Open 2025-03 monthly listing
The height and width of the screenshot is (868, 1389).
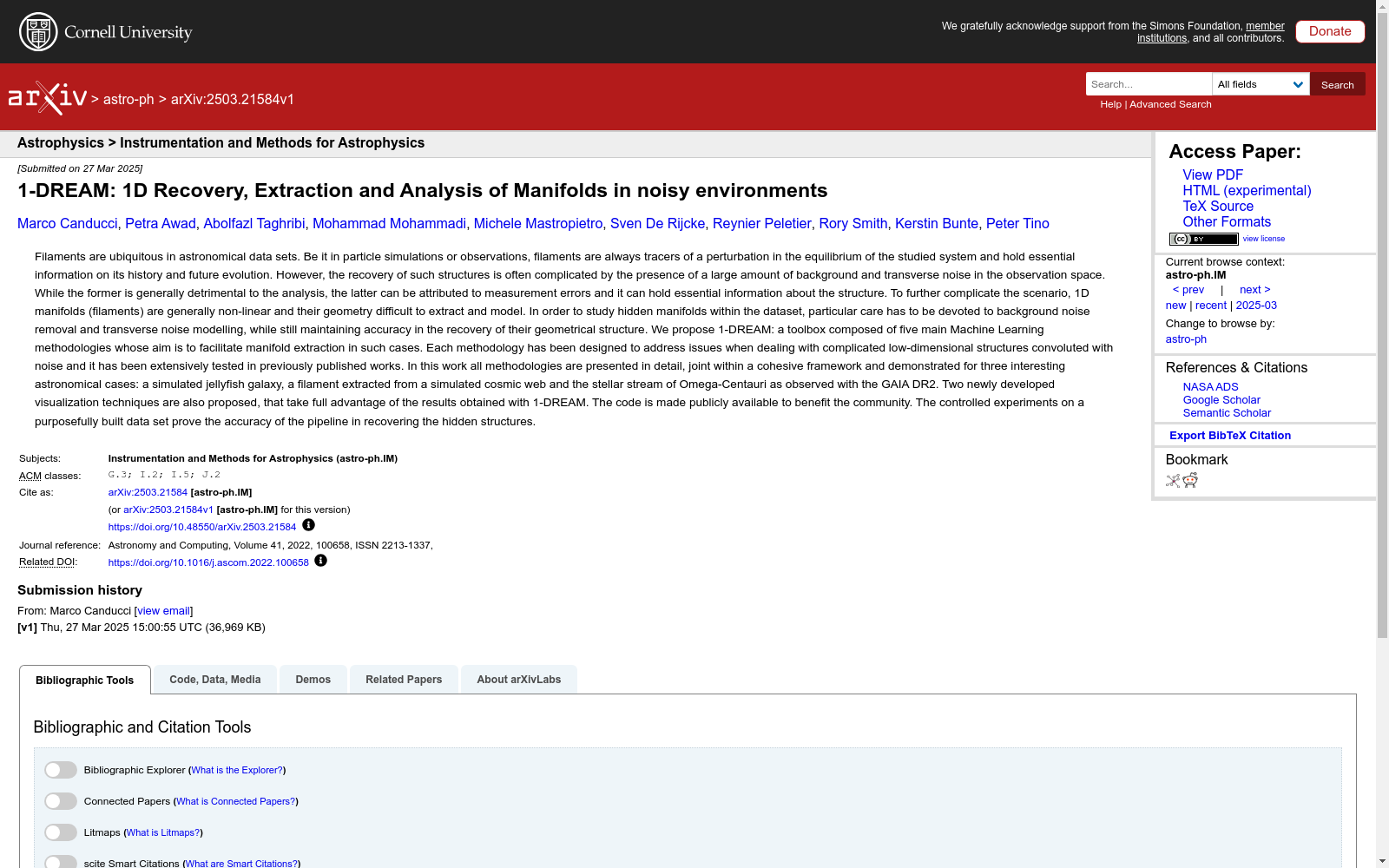1256,306
